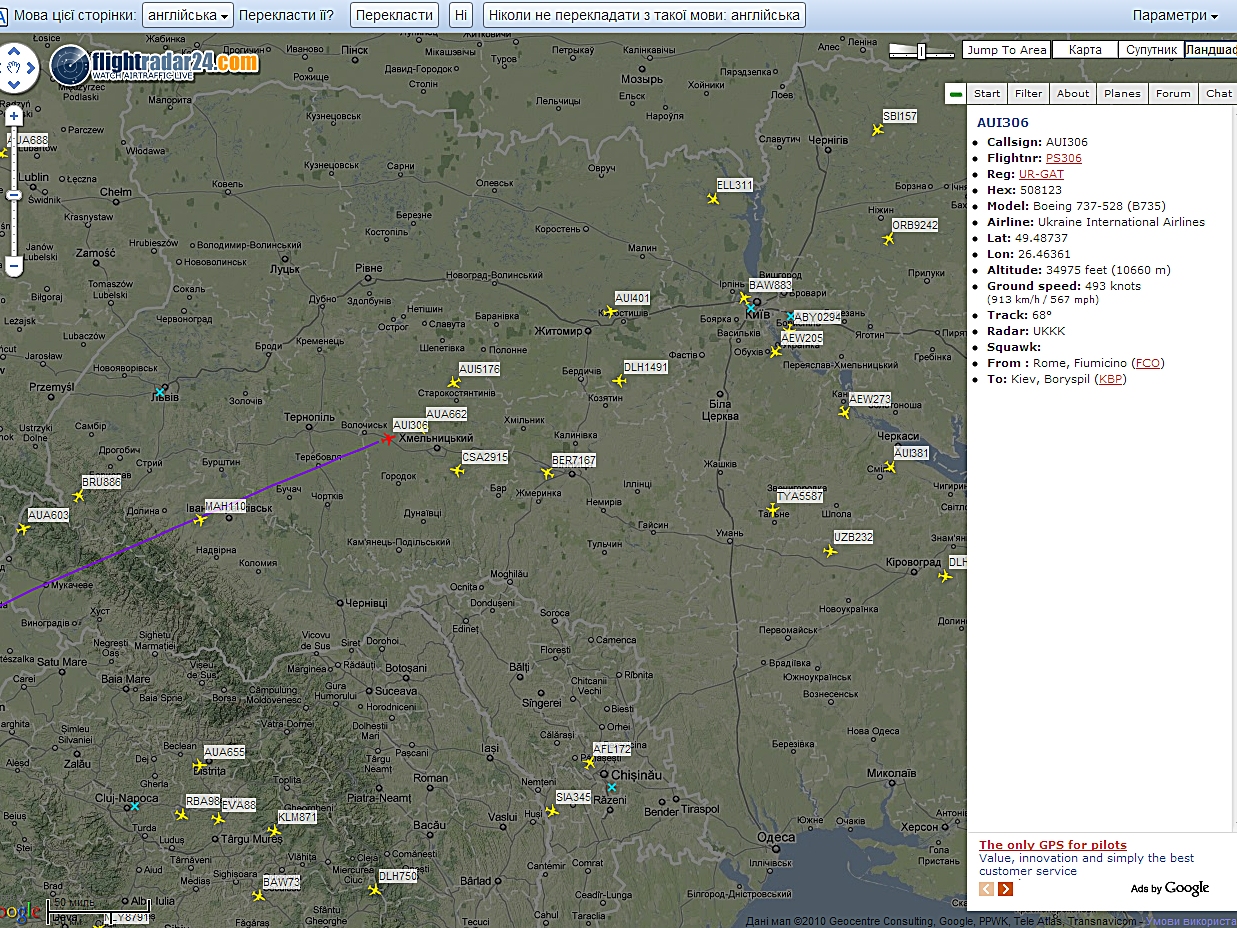Image resolution: width=1237 pixels, height=928 pixels.
Task: Click the blue airport marker near Lviv
Action: 160,392
